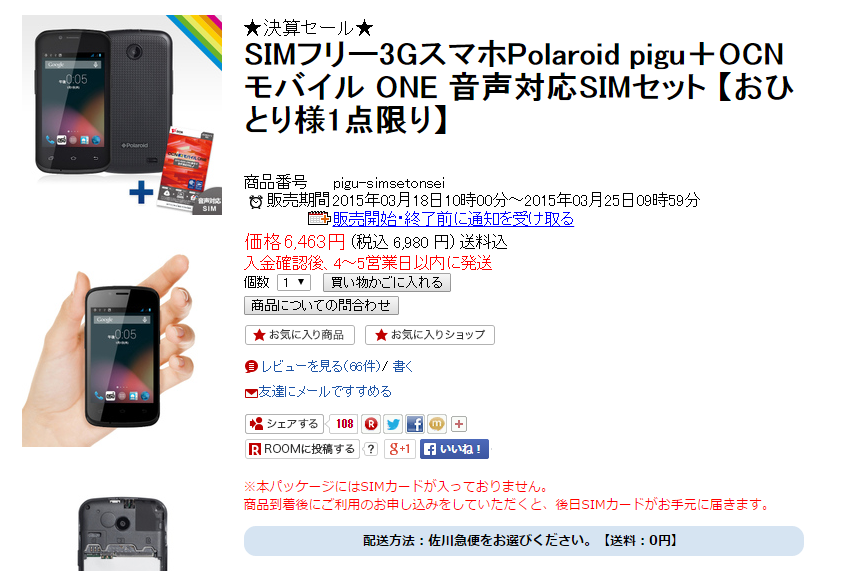Share via the Facebook icon
Screen dimensions: 851x571
click(415, 424)
